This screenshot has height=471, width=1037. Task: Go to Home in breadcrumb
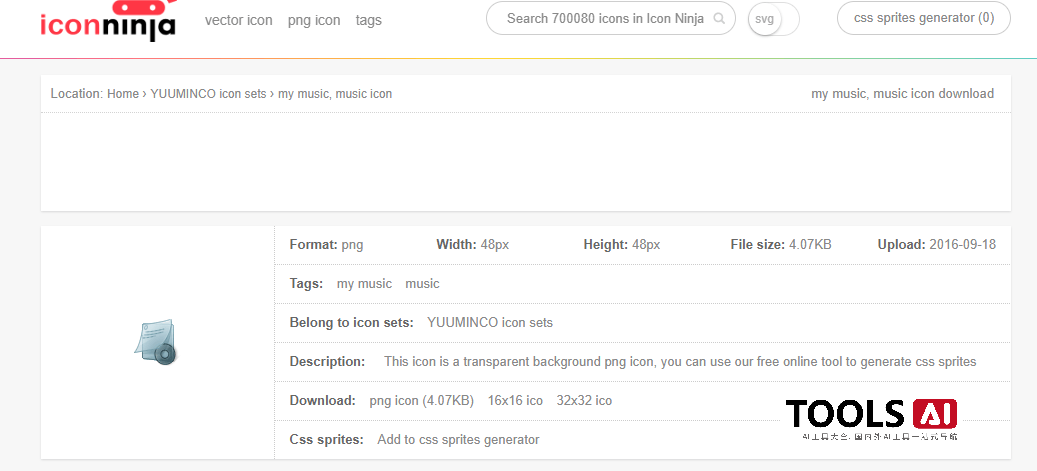123,94
